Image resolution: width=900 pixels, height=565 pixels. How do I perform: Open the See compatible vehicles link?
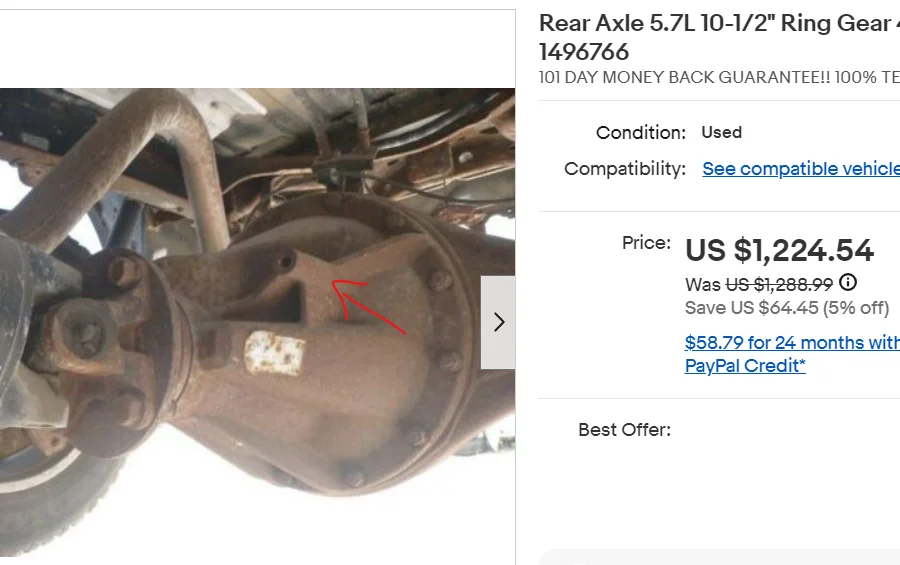point(800,169)
